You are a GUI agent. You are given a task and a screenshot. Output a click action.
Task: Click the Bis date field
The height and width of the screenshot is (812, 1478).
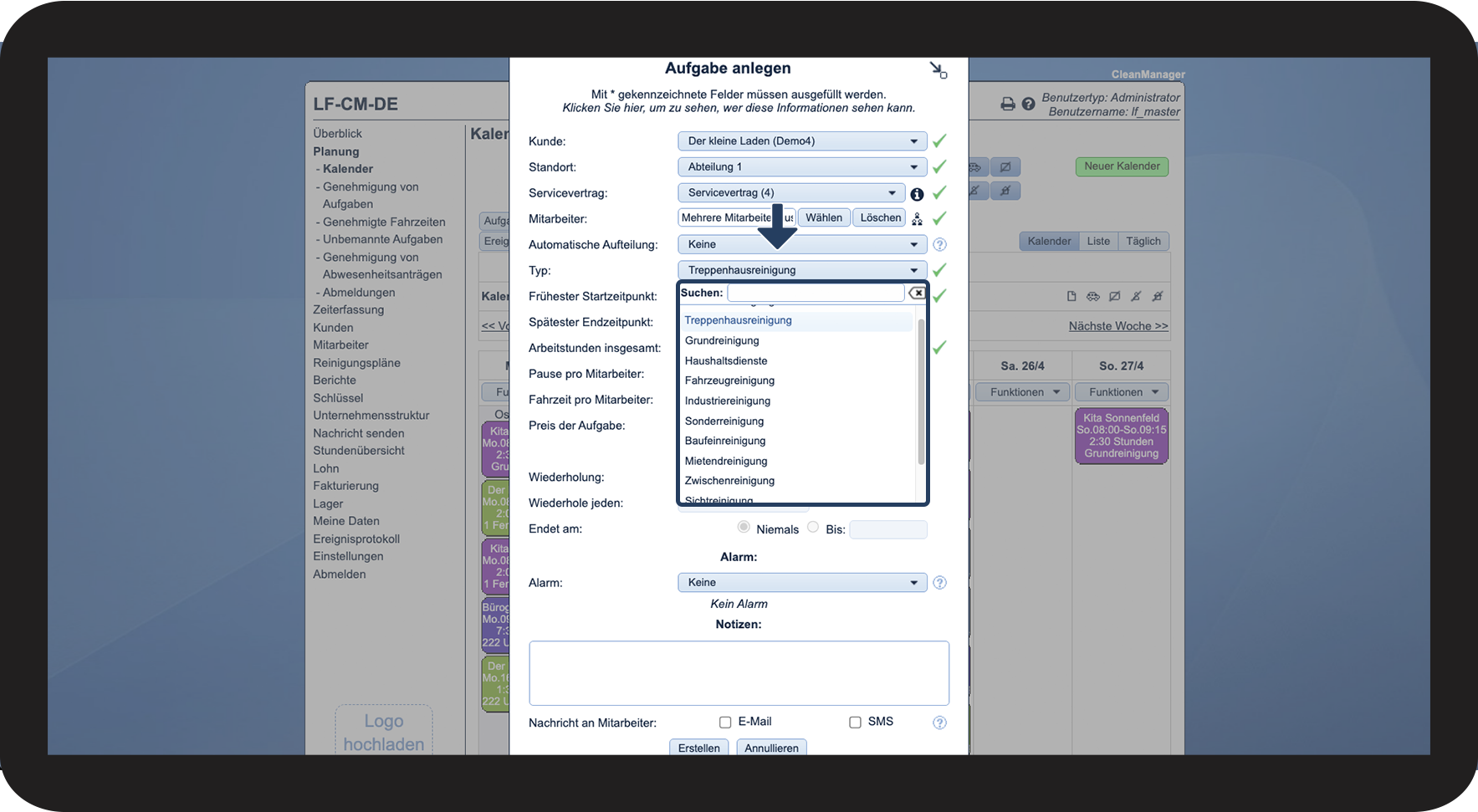888,529
